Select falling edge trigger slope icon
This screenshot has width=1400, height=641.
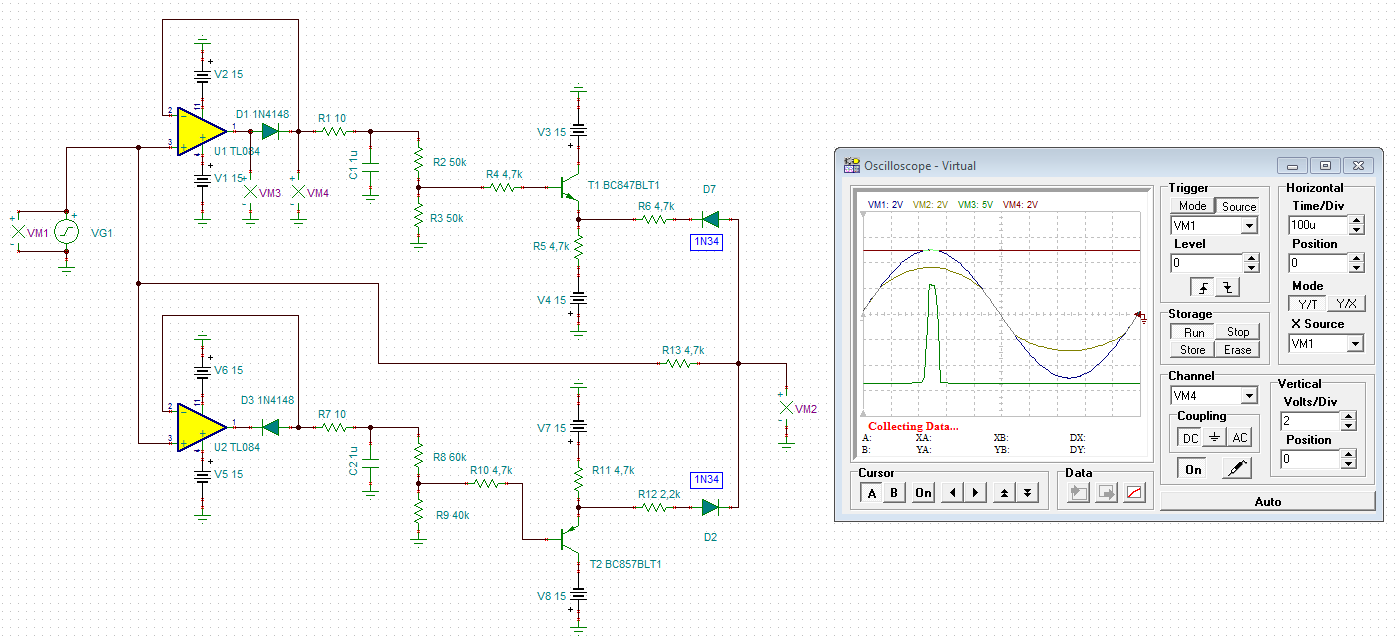(1227, 287)
